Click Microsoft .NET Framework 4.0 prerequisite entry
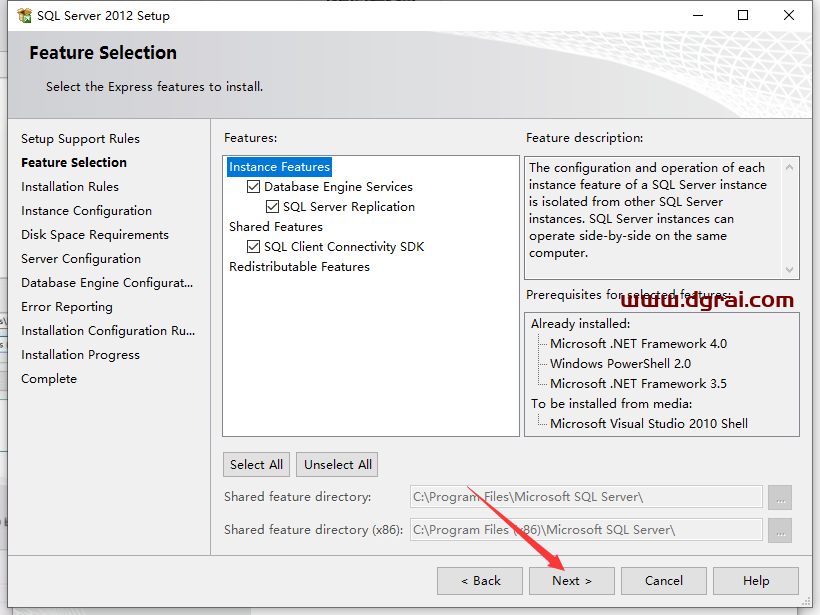 coord(638,344)
